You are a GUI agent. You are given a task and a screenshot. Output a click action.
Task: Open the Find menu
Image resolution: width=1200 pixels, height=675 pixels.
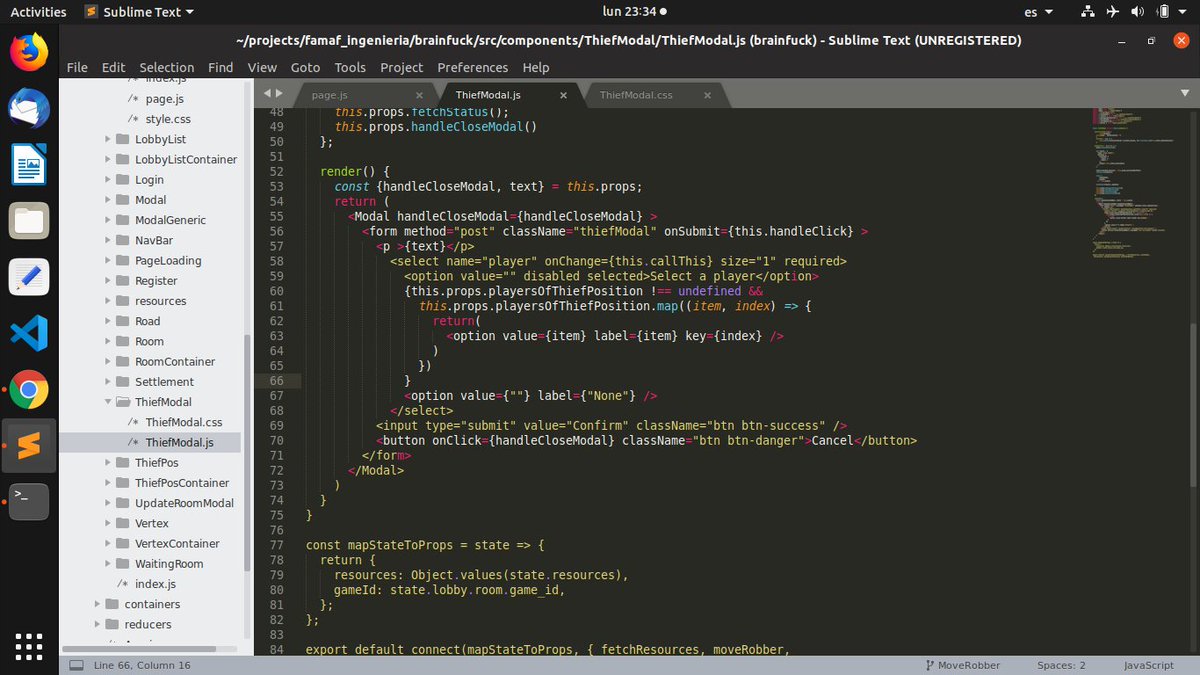click(x=221, y=67)
